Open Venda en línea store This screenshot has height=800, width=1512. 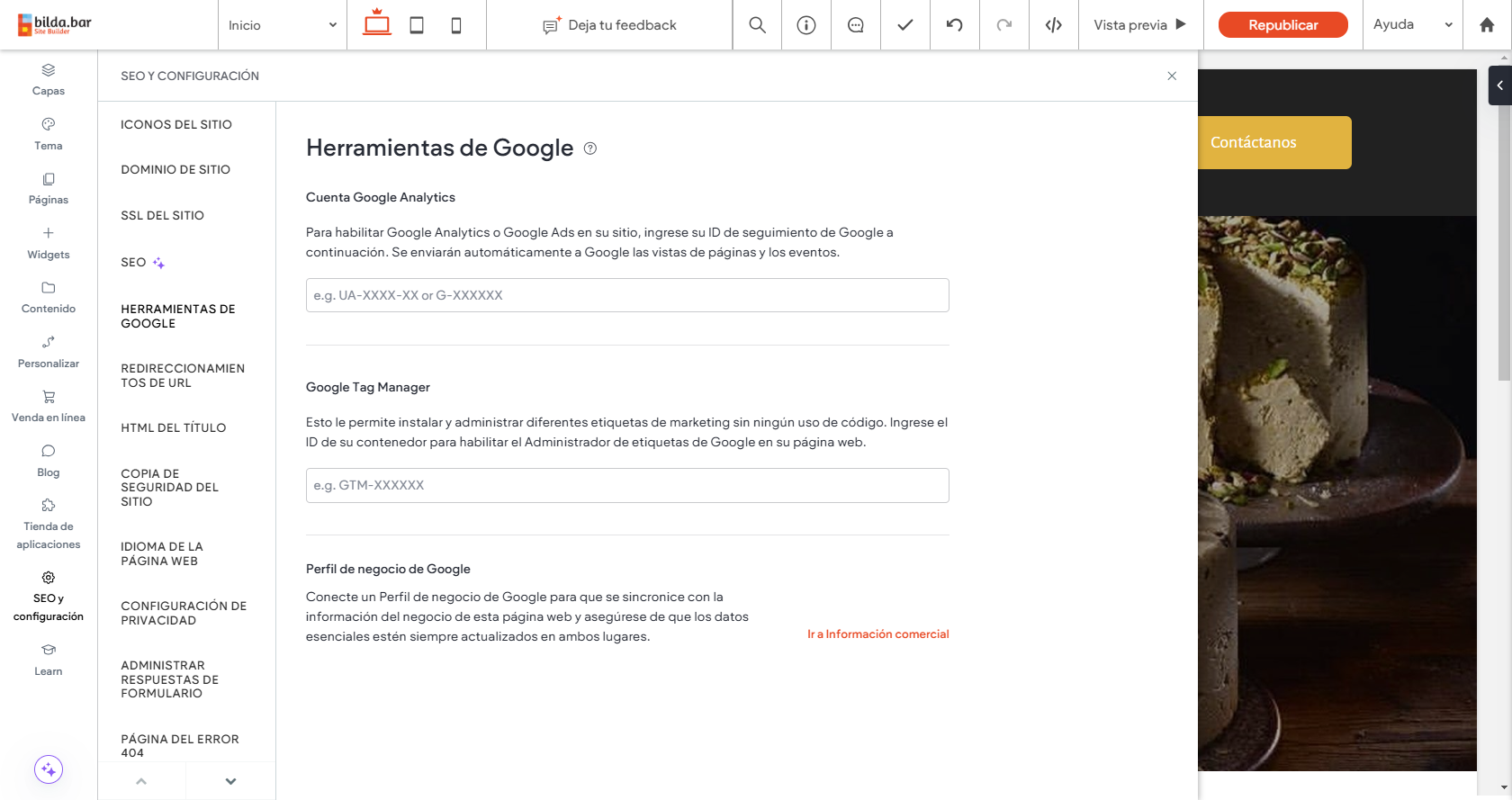click(49, 406)
